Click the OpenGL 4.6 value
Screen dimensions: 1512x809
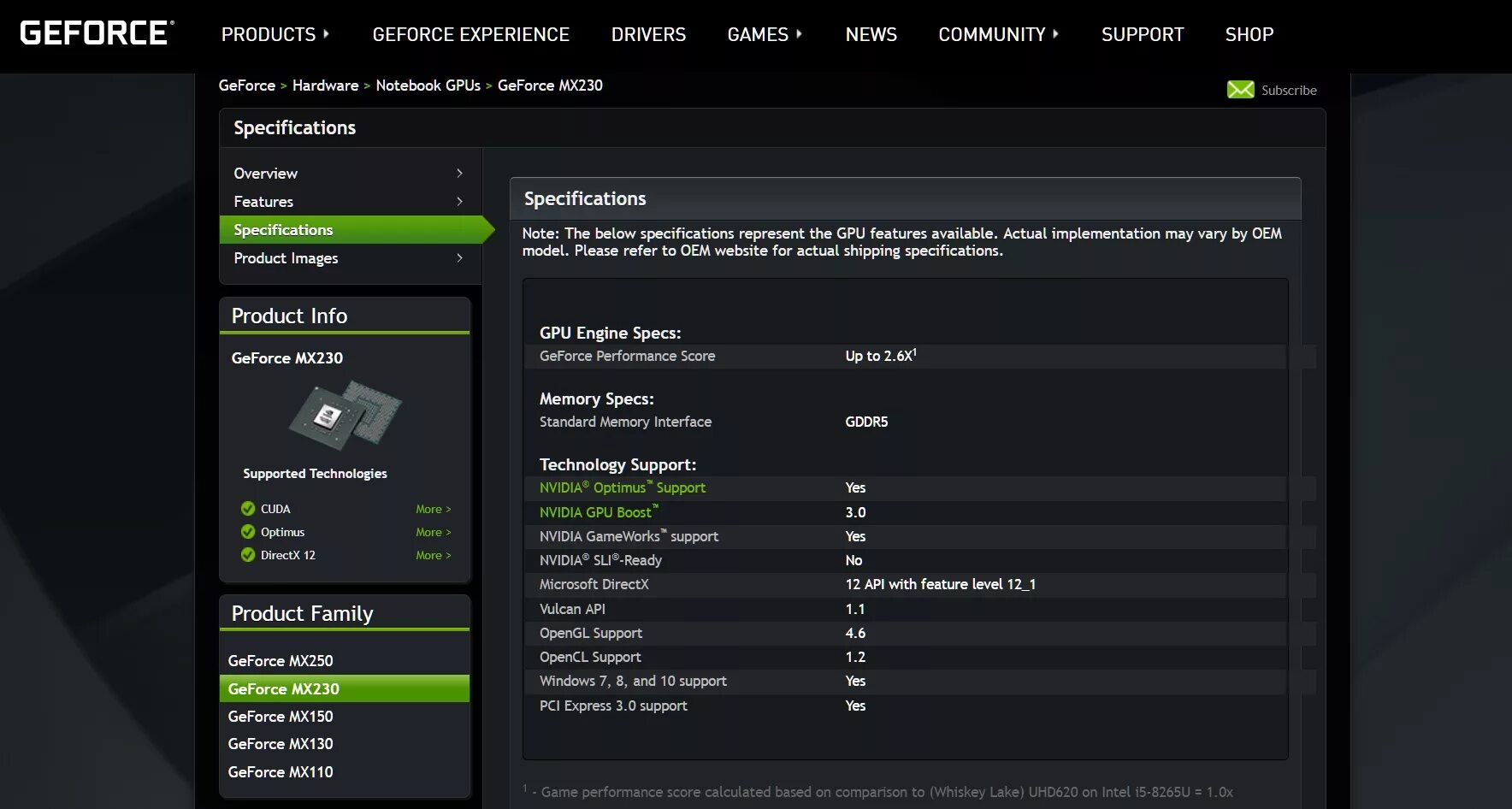(x=855, y=633)
